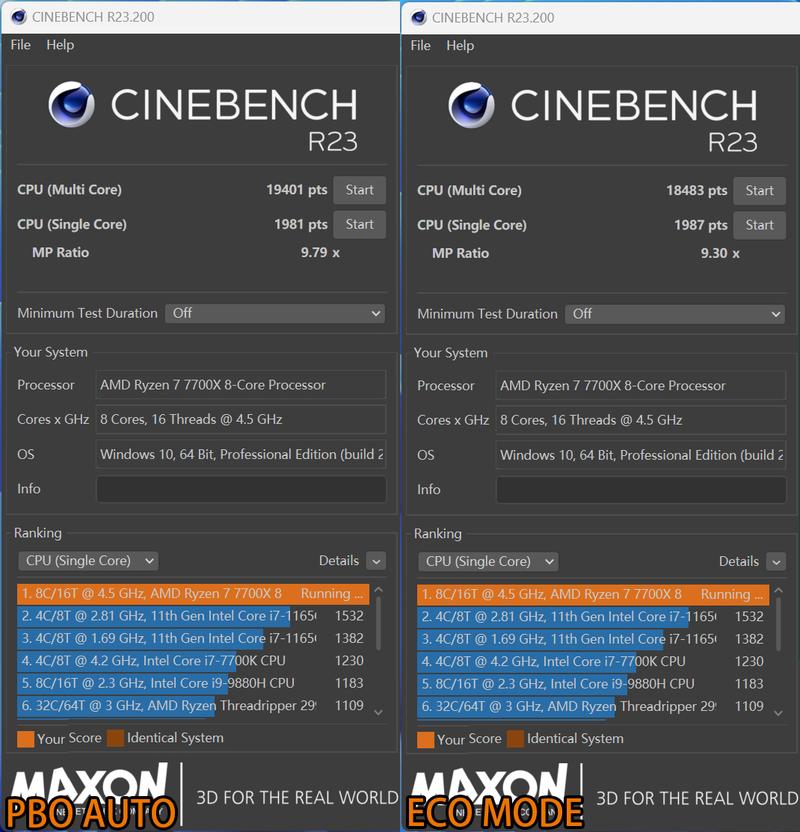Click Cores x GHz field in left window

tap(241, 419)
